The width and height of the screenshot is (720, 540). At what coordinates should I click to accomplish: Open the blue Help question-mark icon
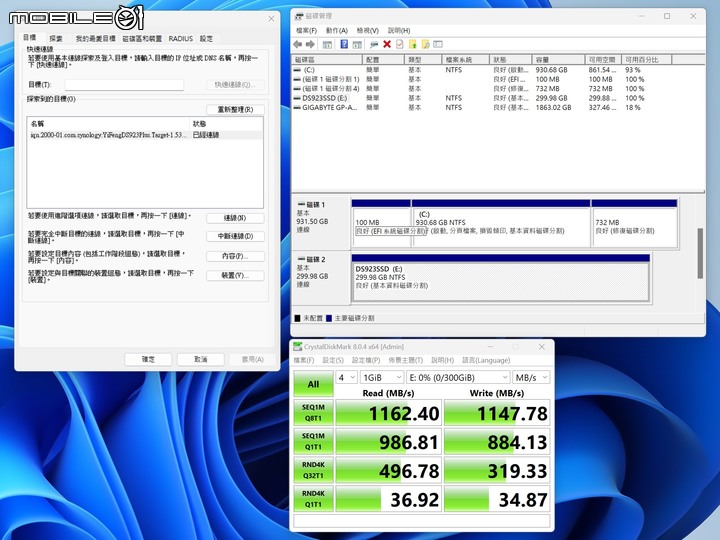click(344, 45)
